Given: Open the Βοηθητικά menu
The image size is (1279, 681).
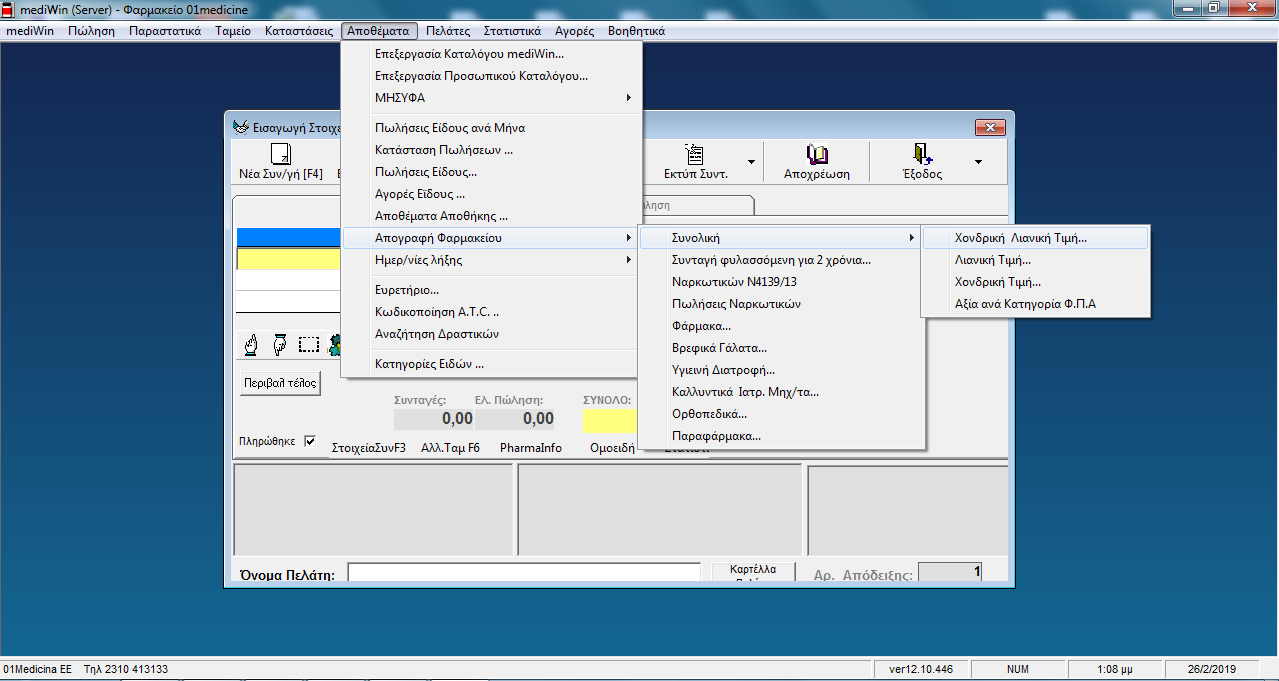Looking at the screenshot, I should click(x=636, y=31).
